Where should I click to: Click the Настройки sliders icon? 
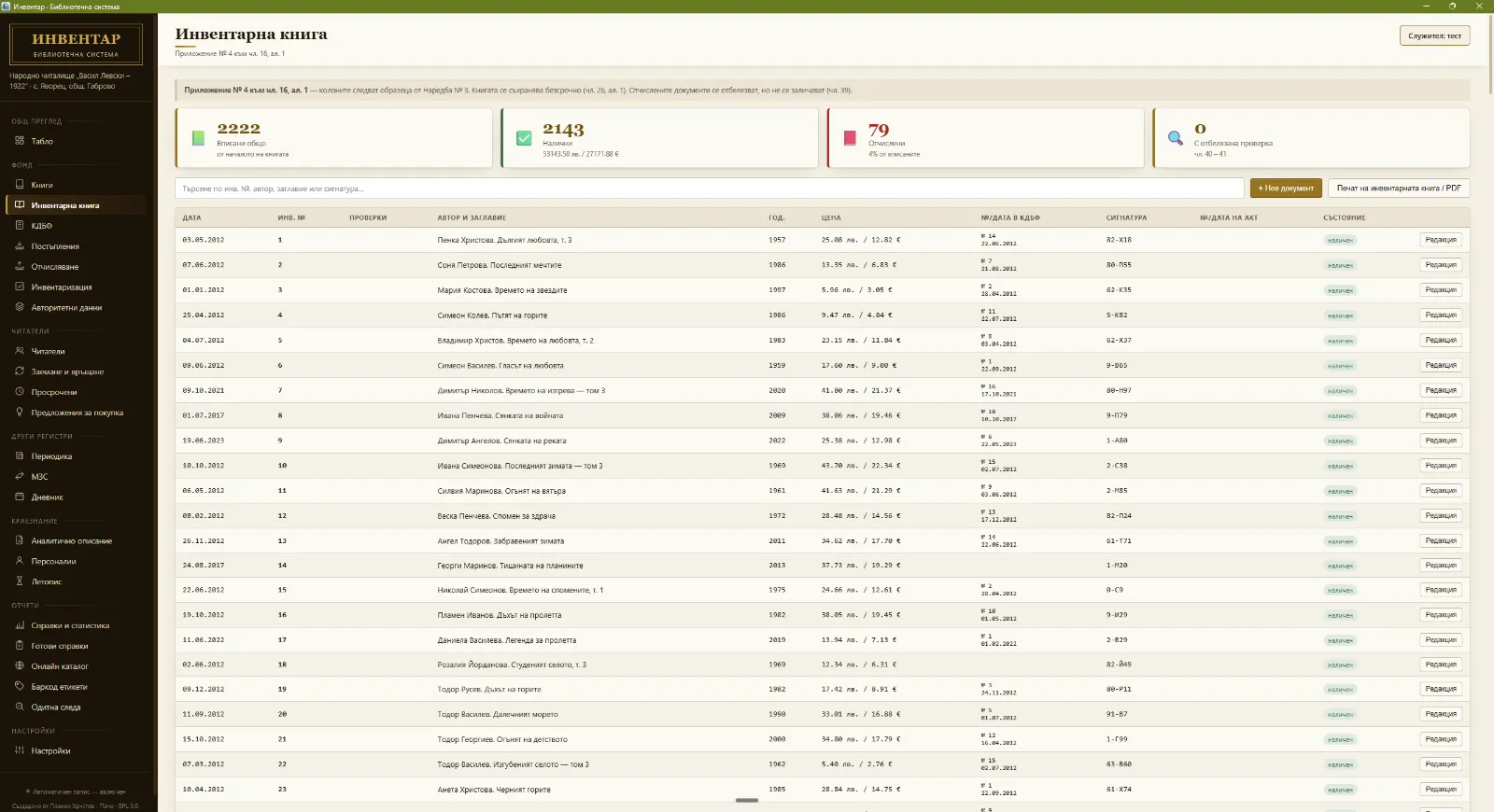20,750
